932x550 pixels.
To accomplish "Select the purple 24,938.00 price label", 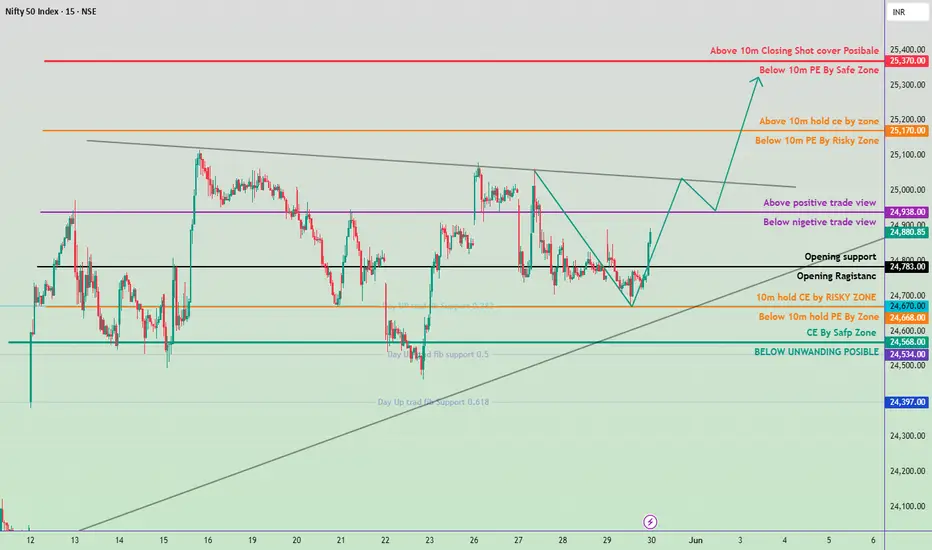I will pyautogui.click(x=906, y=212).
